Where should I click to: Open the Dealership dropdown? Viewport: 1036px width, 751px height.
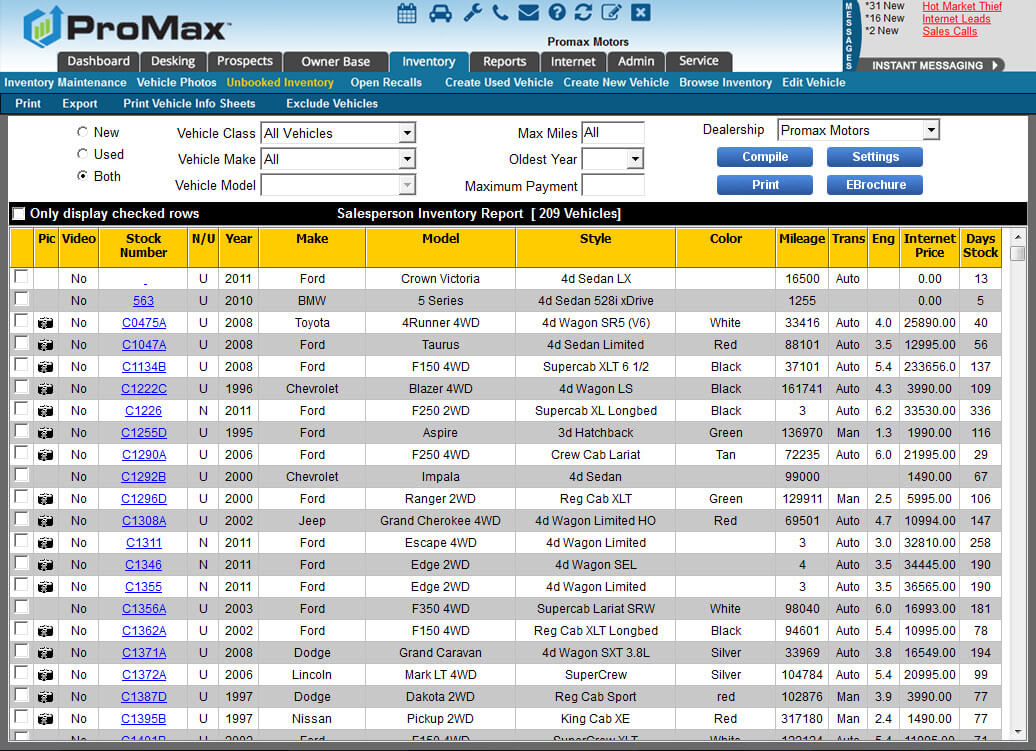pyautogui.click(x=931, y=129)
